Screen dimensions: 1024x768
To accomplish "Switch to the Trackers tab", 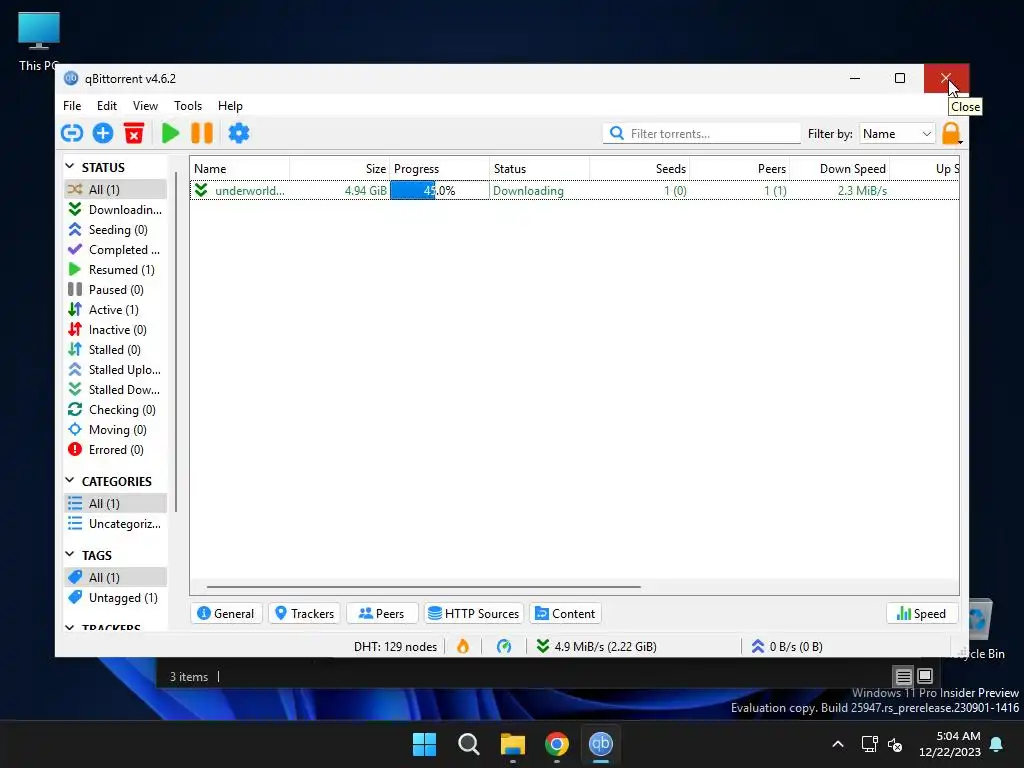I will pos(305,614).
